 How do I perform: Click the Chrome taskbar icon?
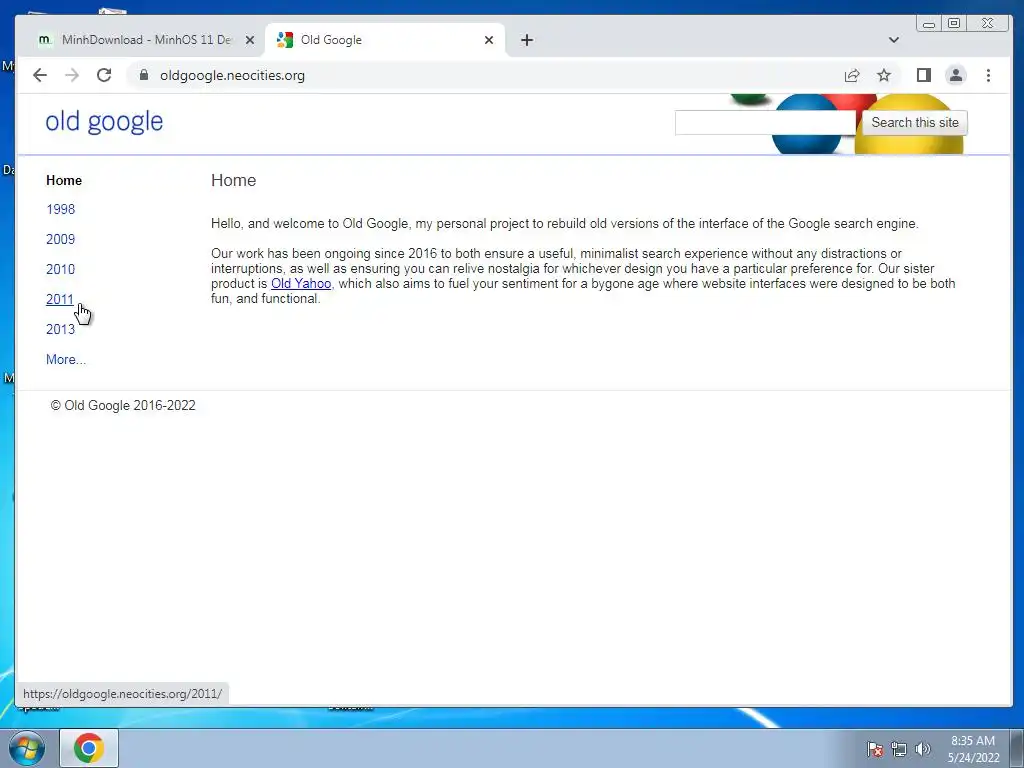point(89,748)
